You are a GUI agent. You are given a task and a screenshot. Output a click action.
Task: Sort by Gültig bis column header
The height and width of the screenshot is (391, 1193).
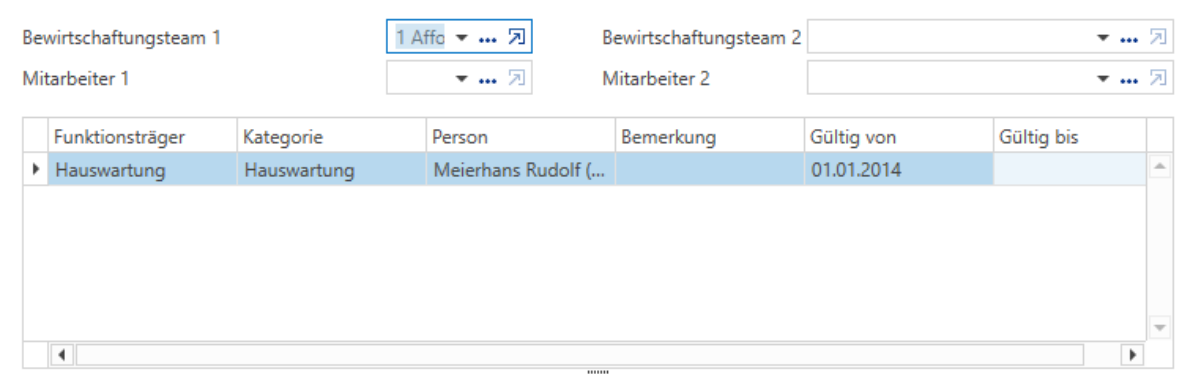[1070, 136]
